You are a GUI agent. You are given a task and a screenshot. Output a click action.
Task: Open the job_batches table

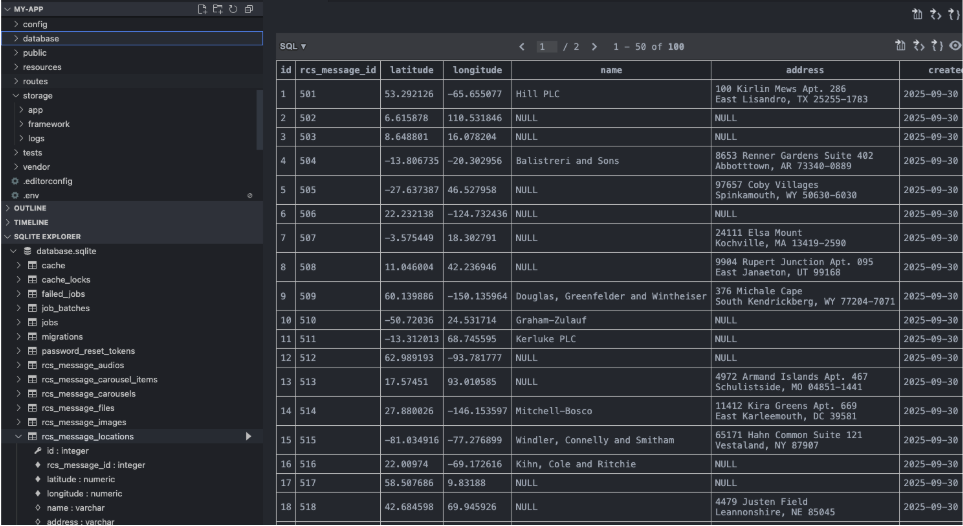[66, 308]
